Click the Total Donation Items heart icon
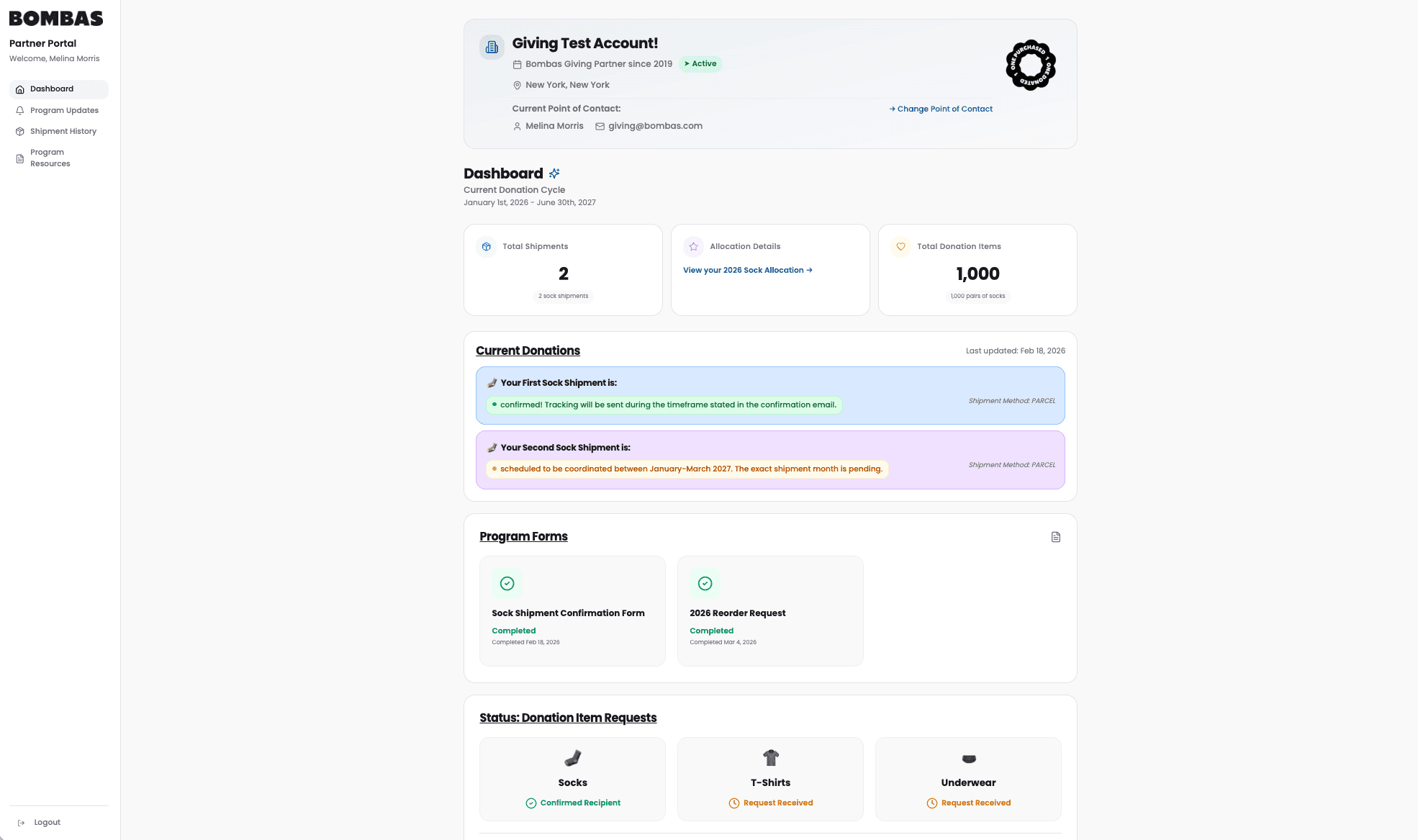The image size is (1418, 840). pyautogui.click(x=900, y=246)
